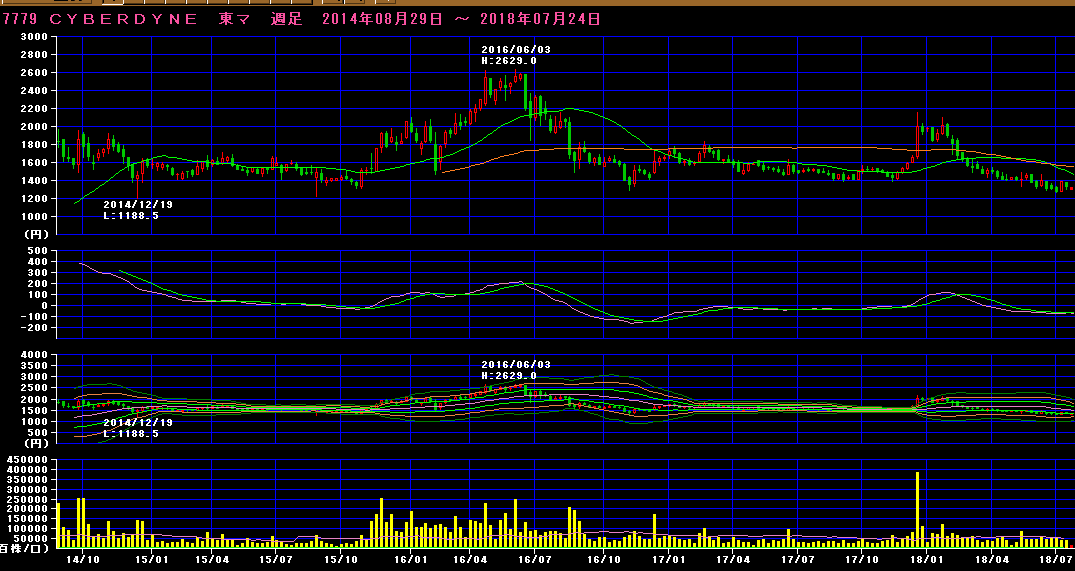This screenshot has height=571, width=1075.
Task: Click the "1600" price axis label
Action: (x=34, y=162)
